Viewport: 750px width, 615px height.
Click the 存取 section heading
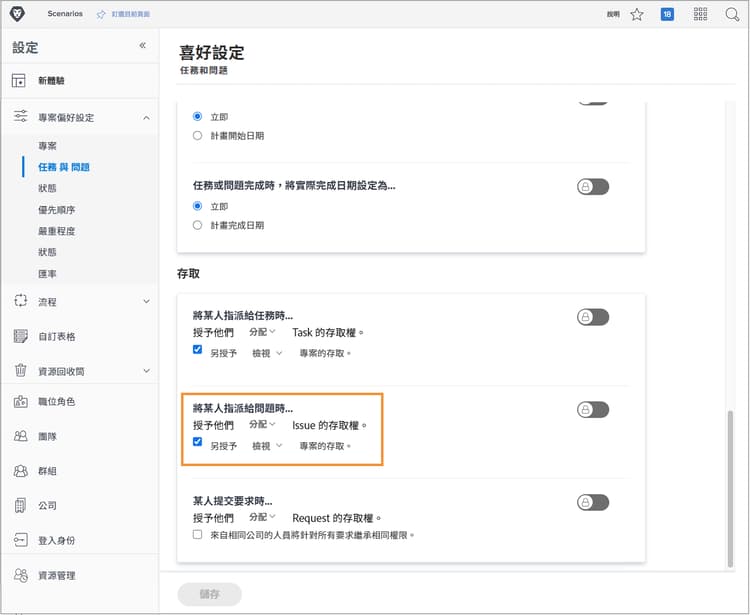pos(188,274)
